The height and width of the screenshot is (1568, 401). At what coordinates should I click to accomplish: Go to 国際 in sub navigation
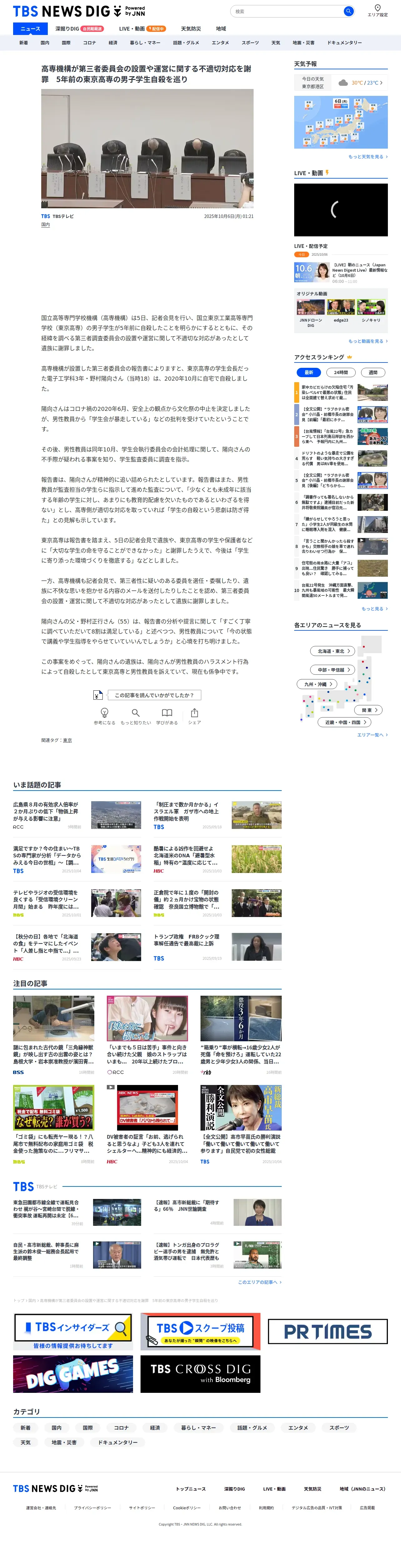[x=66, y=42]
